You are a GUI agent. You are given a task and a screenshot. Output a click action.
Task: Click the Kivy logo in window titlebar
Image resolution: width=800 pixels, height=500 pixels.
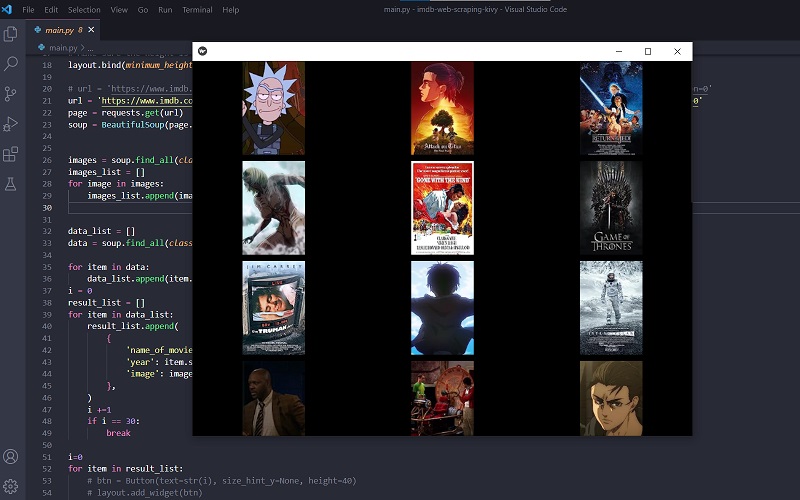(202, 51)
